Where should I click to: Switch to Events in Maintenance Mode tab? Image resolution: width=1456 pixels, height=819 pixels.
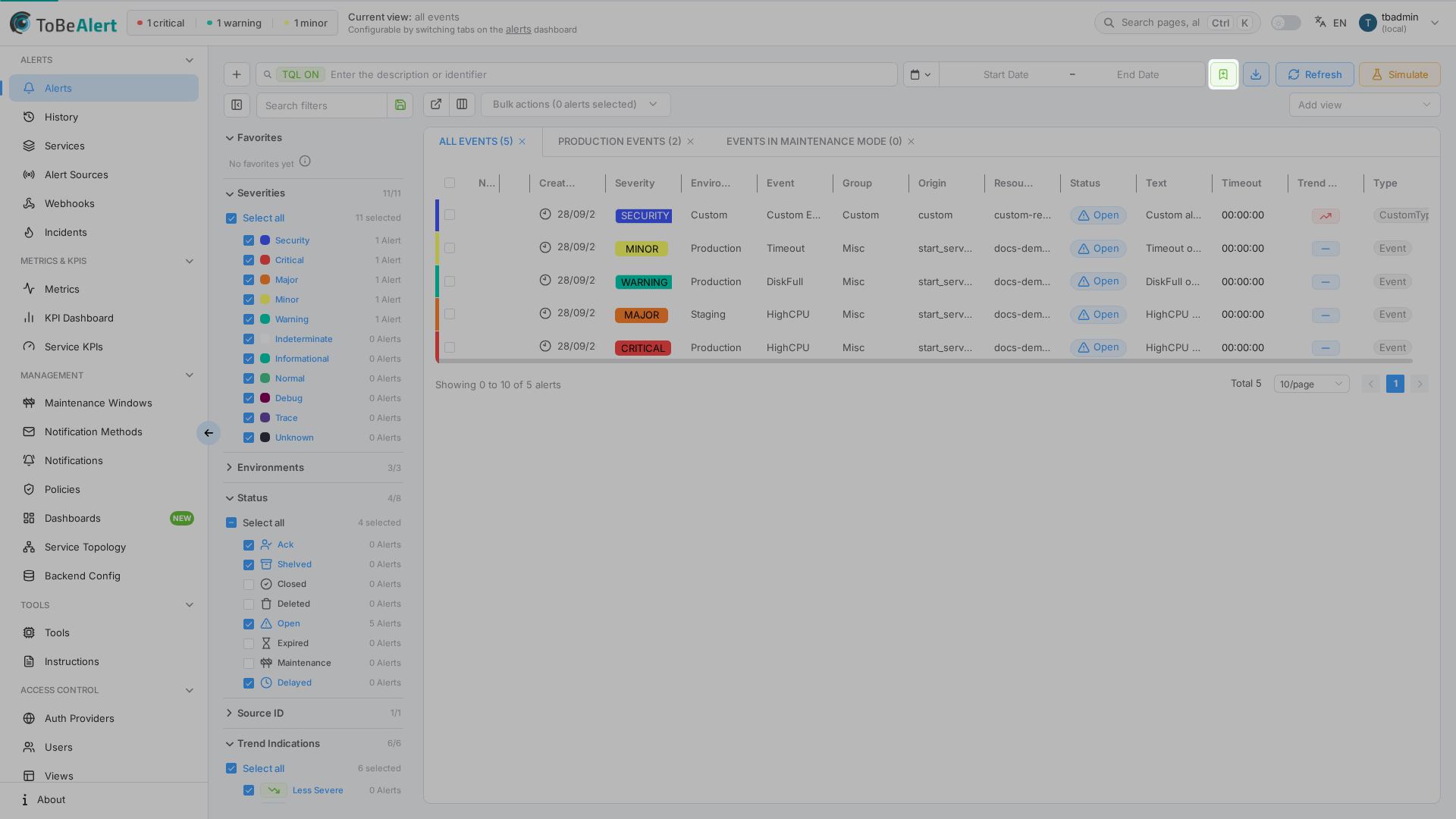coord(814,142)
